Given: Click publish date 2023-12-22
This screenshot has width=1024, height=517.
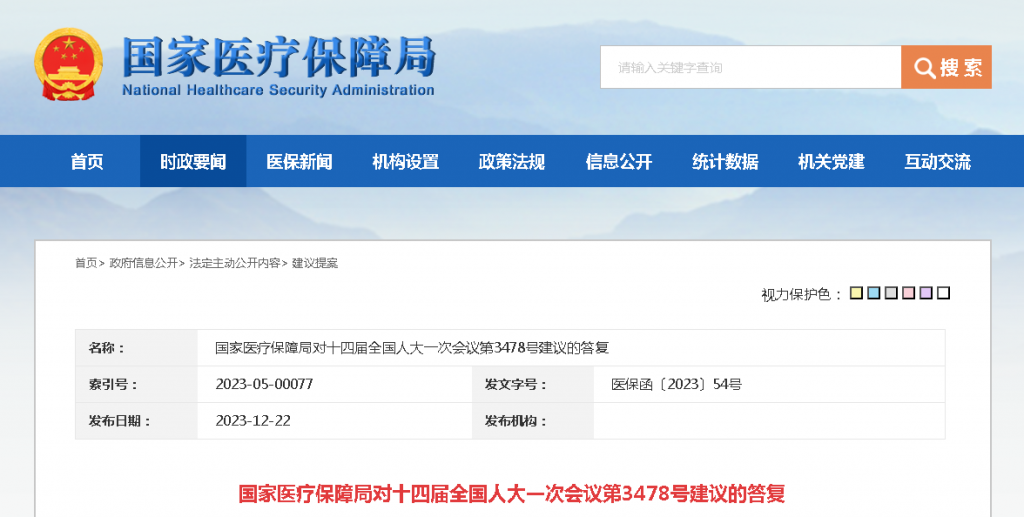Looking at the screenshot, I should click(253, 421).
